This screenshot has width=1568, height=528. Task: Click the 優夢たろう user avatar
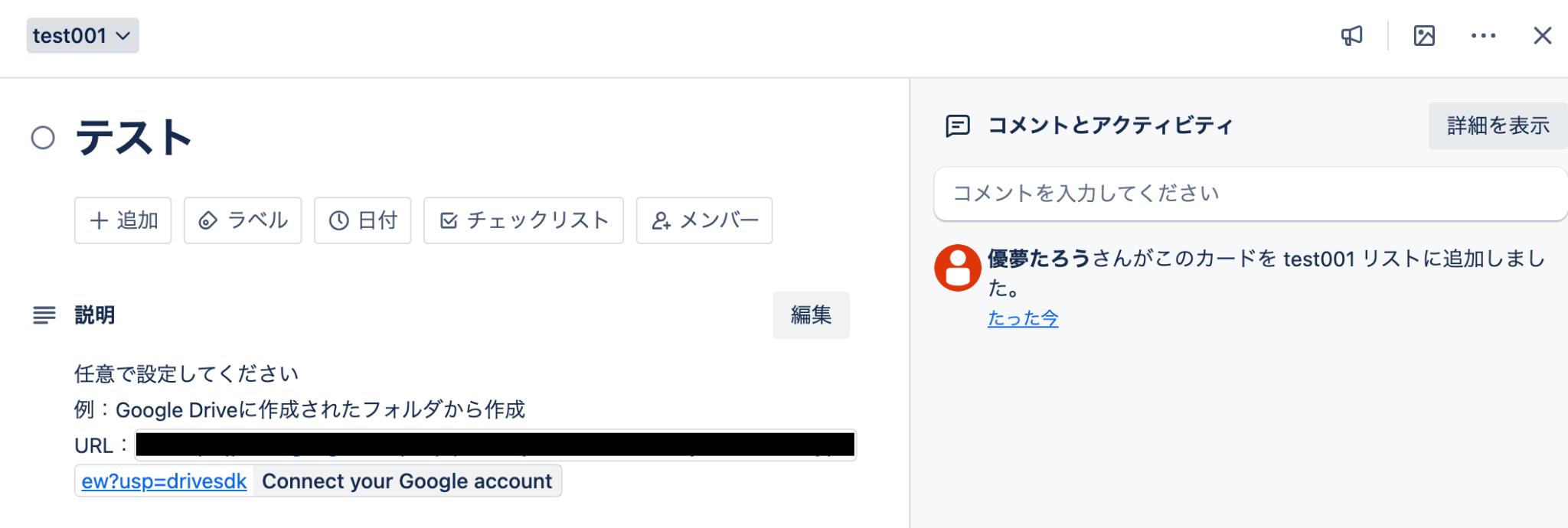pos(957,268)
